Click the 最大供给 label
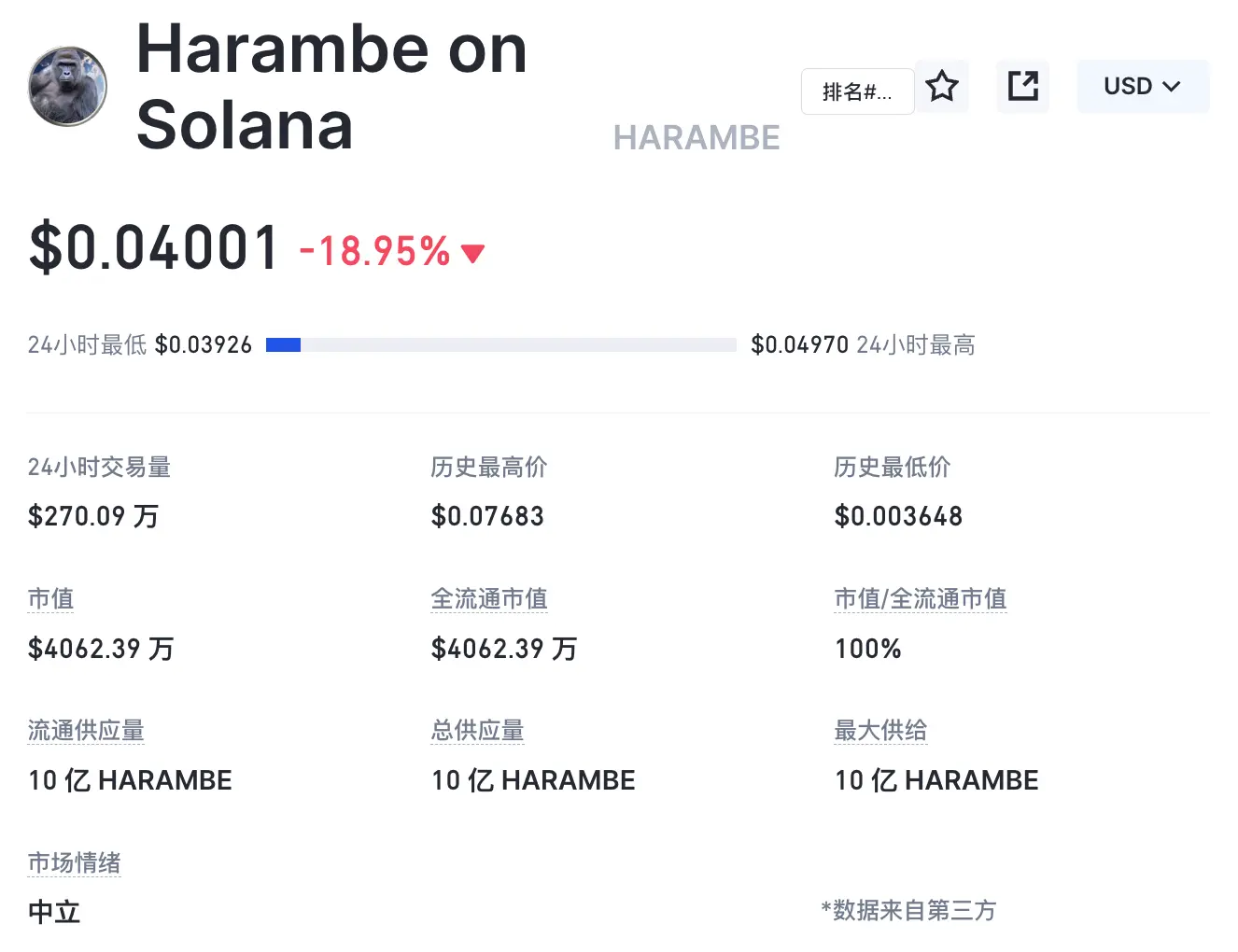This screenshot has height=952, width=1238. tap(880, 731)
